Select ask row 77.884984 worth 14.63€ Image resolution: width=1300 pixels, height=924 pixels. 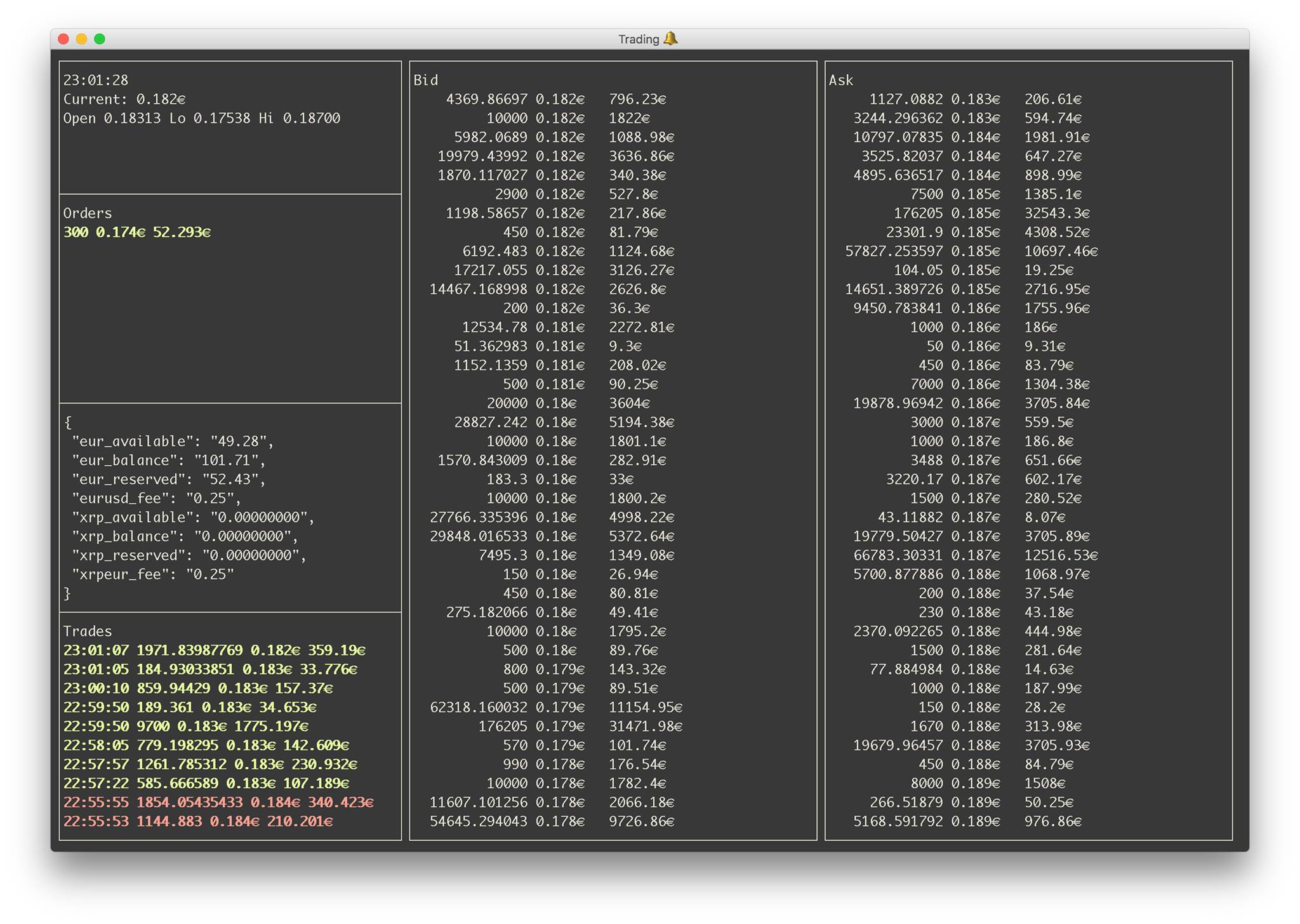pos(972,670)
